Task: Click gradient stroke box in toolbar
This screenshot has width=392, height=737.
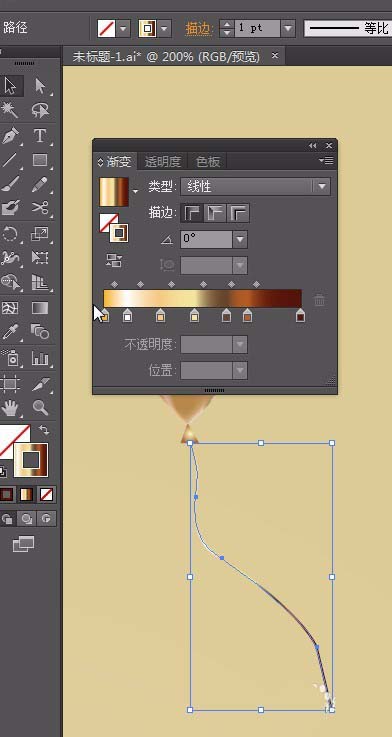Action: [31, 460]
